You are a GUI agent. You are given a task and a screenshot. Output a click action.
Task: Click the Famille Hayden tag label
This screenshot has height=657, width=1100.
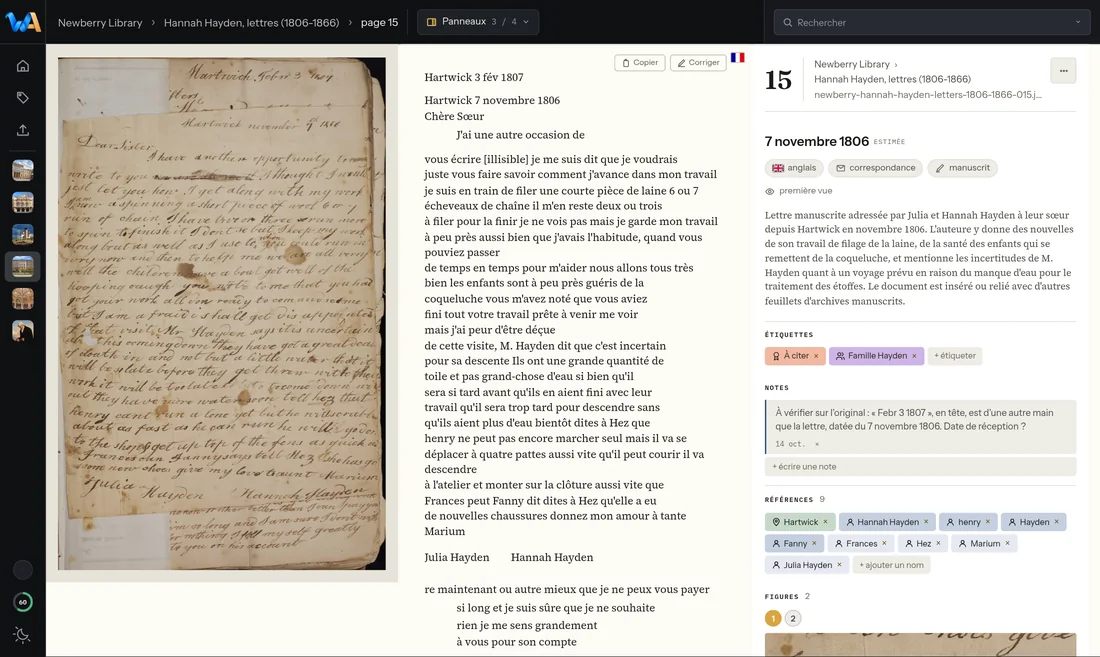(x=877, y=356)
